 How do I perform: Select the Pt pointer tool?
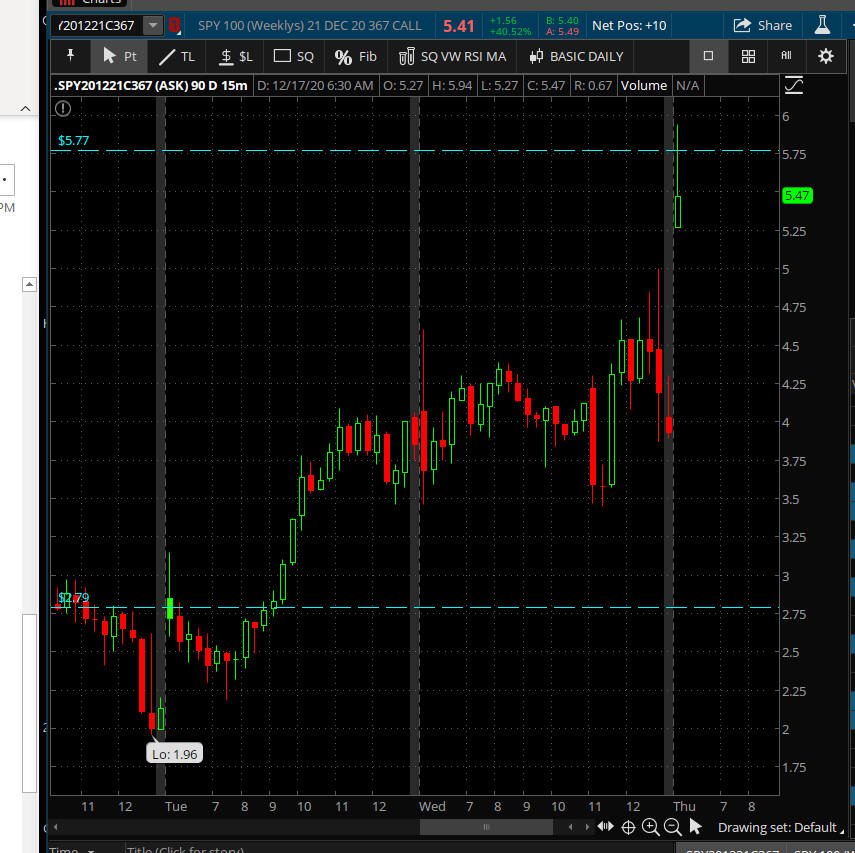pos(120,56)
